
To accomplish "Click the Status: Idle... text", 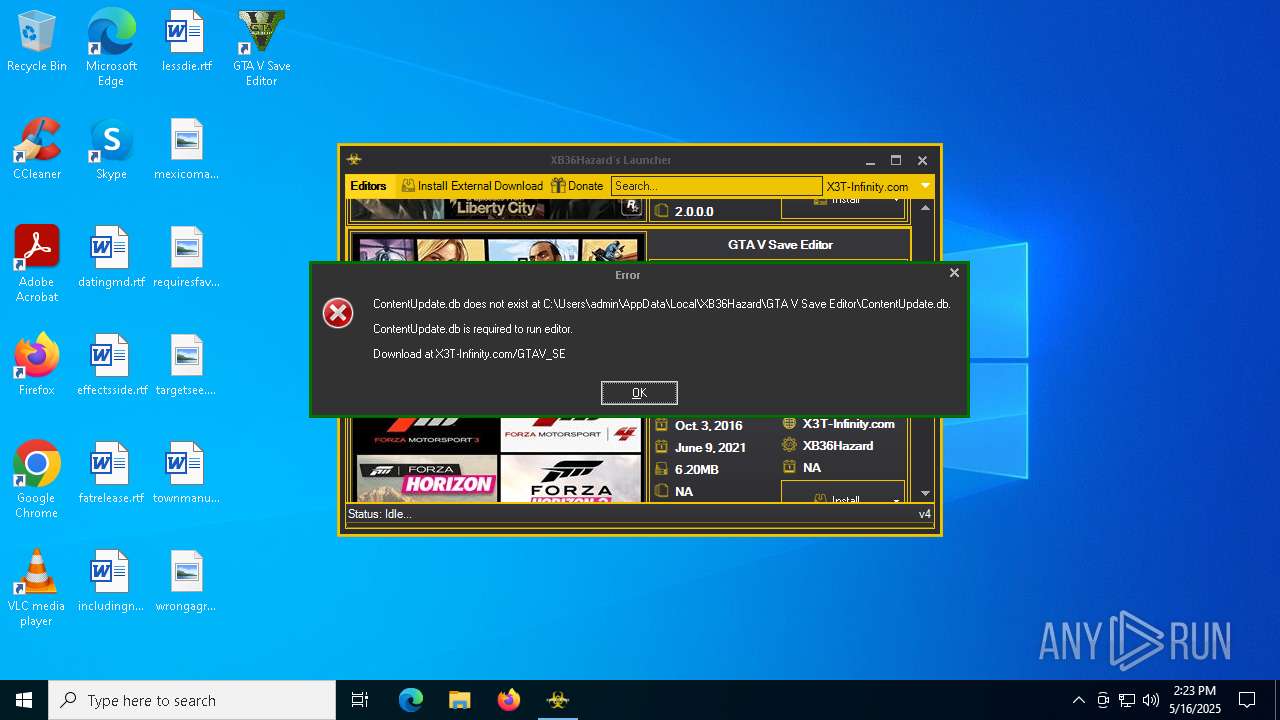I will (x=379, y=514).
